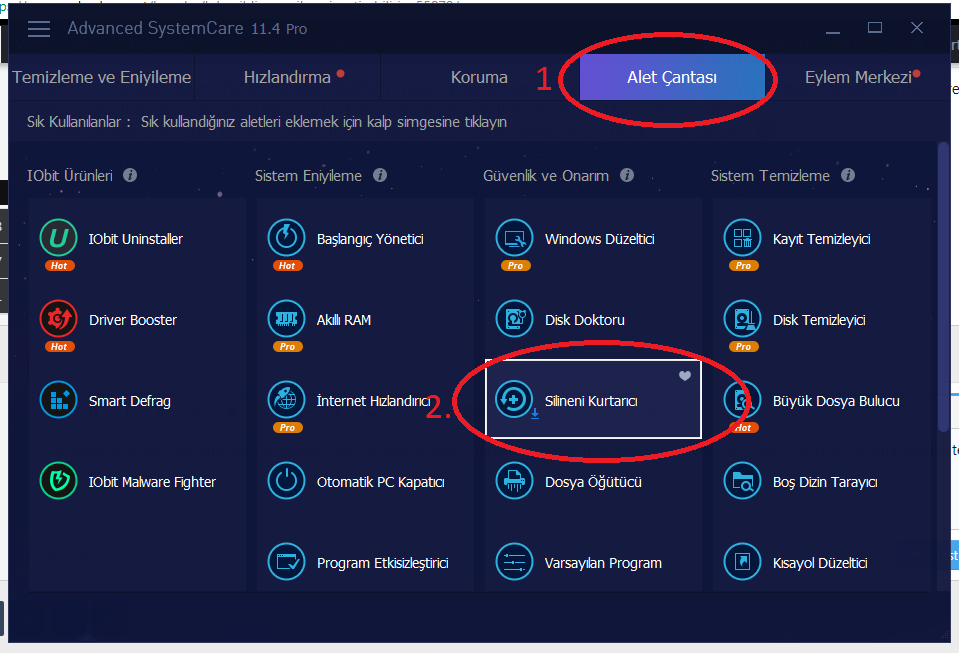Click the Büyük Dosya Bulucu label
Screen dimensions: 959x653
coord(836,401)
